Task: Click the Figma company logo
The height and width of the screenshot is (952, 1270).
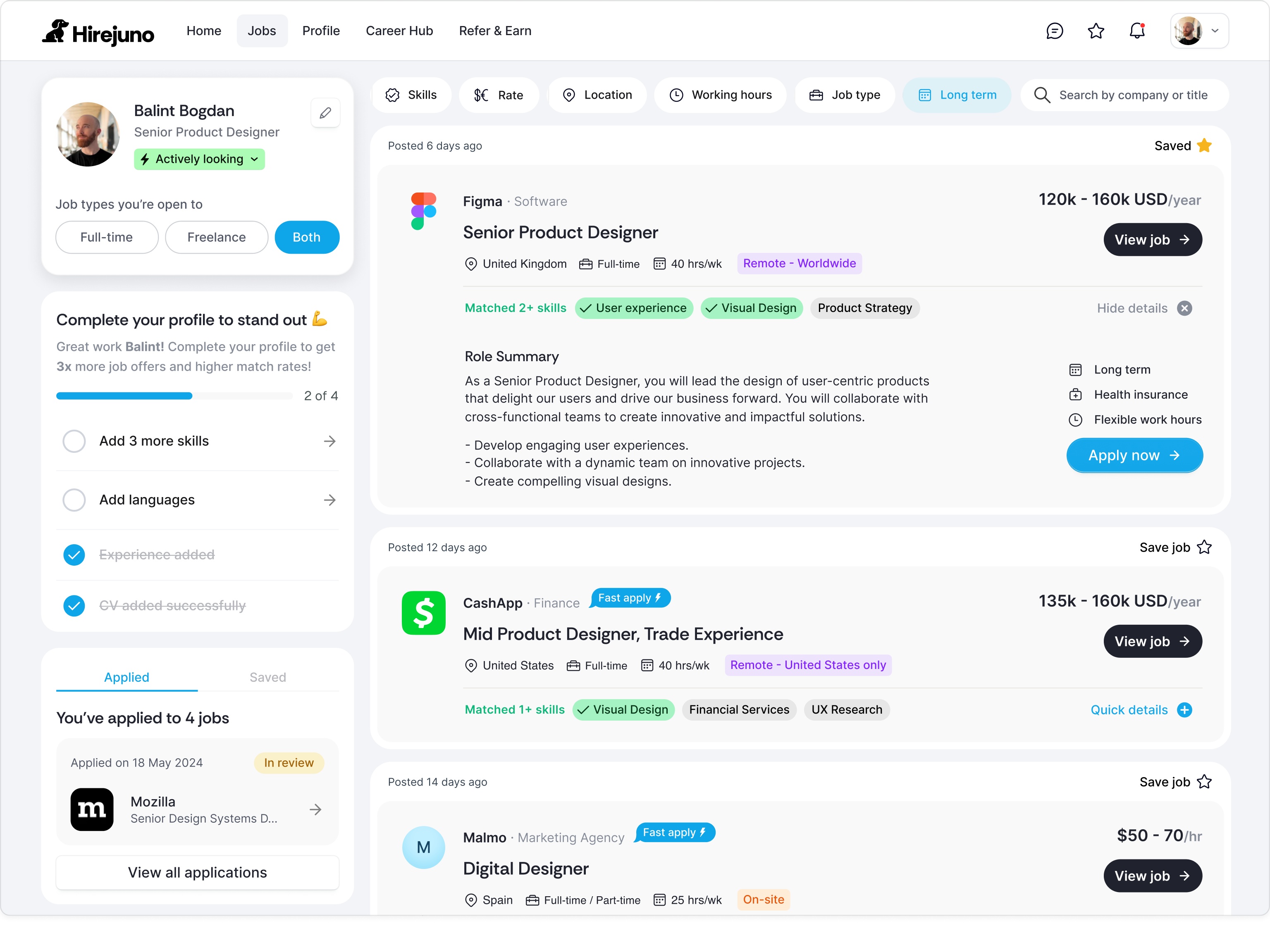Action: click(x=424, y=211)
